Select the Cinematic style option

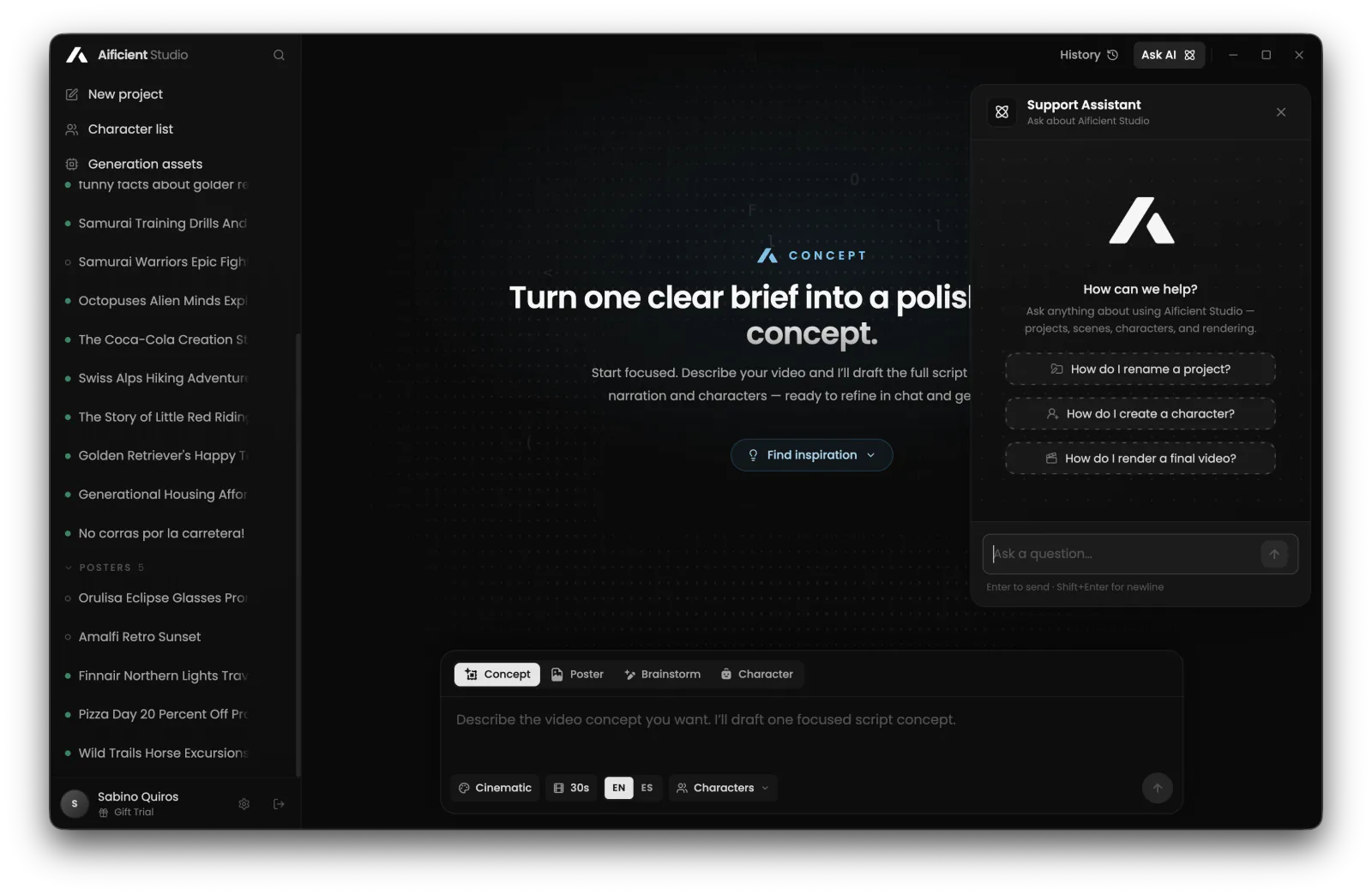coord(495,788)
